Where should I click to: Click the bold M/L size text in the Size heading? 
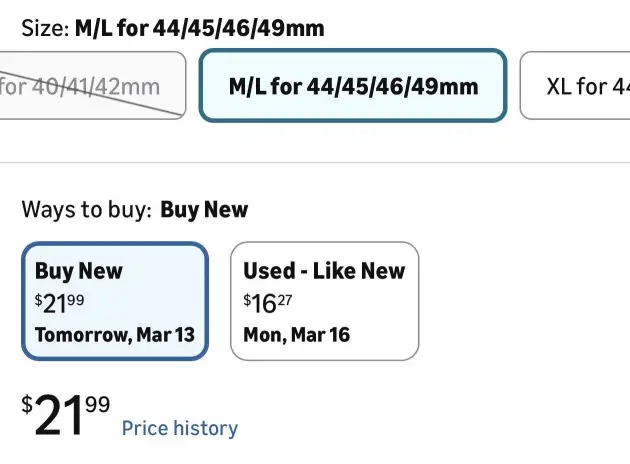[199, 28]
